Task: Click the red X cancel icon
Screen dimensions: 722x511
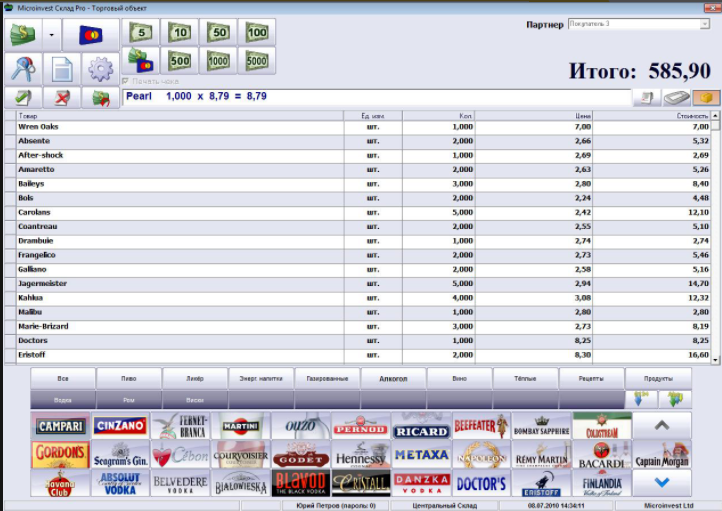Action: click(x=61, y=98)
